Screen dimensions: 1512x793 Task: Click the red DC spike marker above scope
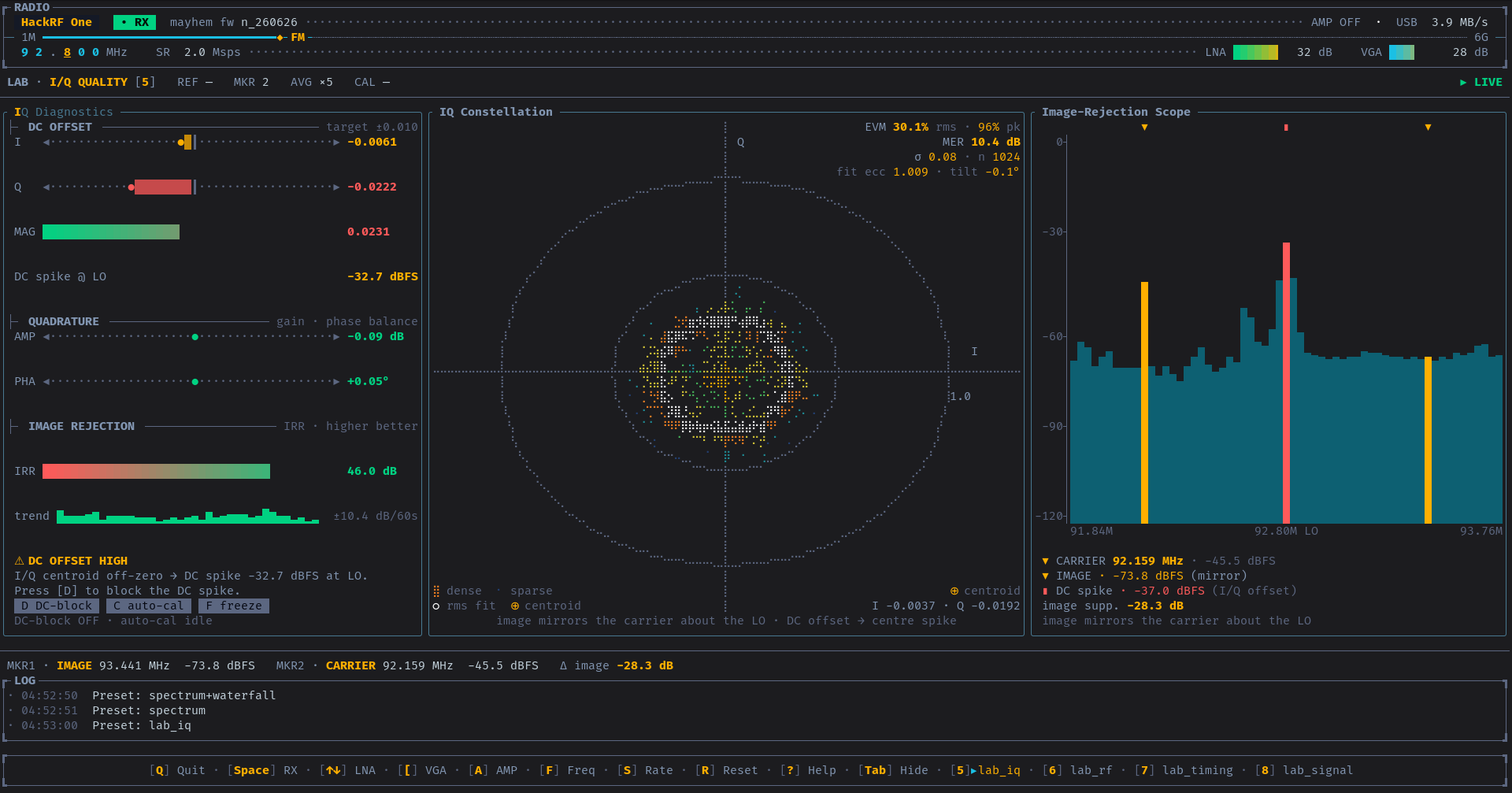point(1286,127)
